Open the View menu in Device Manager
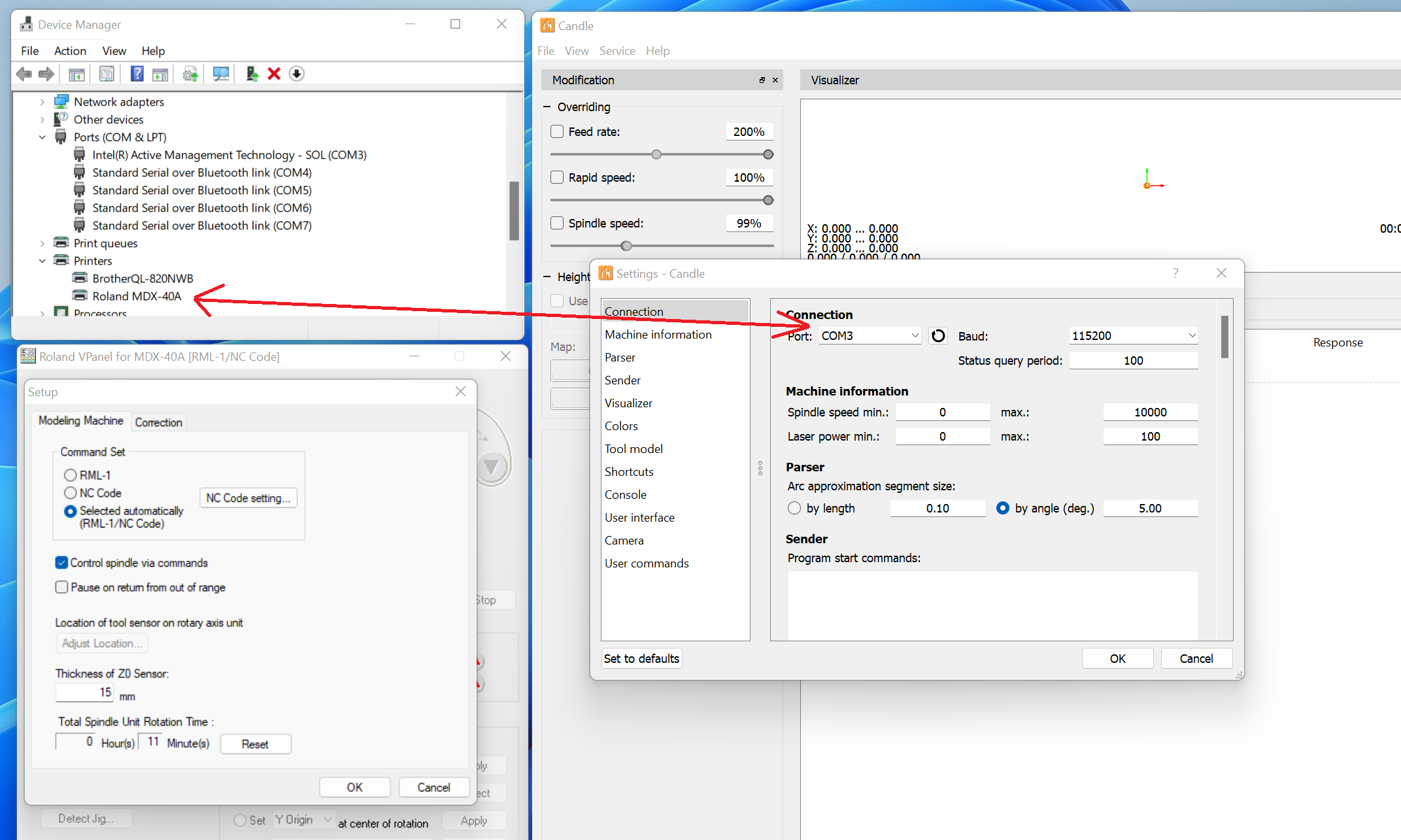 coord(114,51)
